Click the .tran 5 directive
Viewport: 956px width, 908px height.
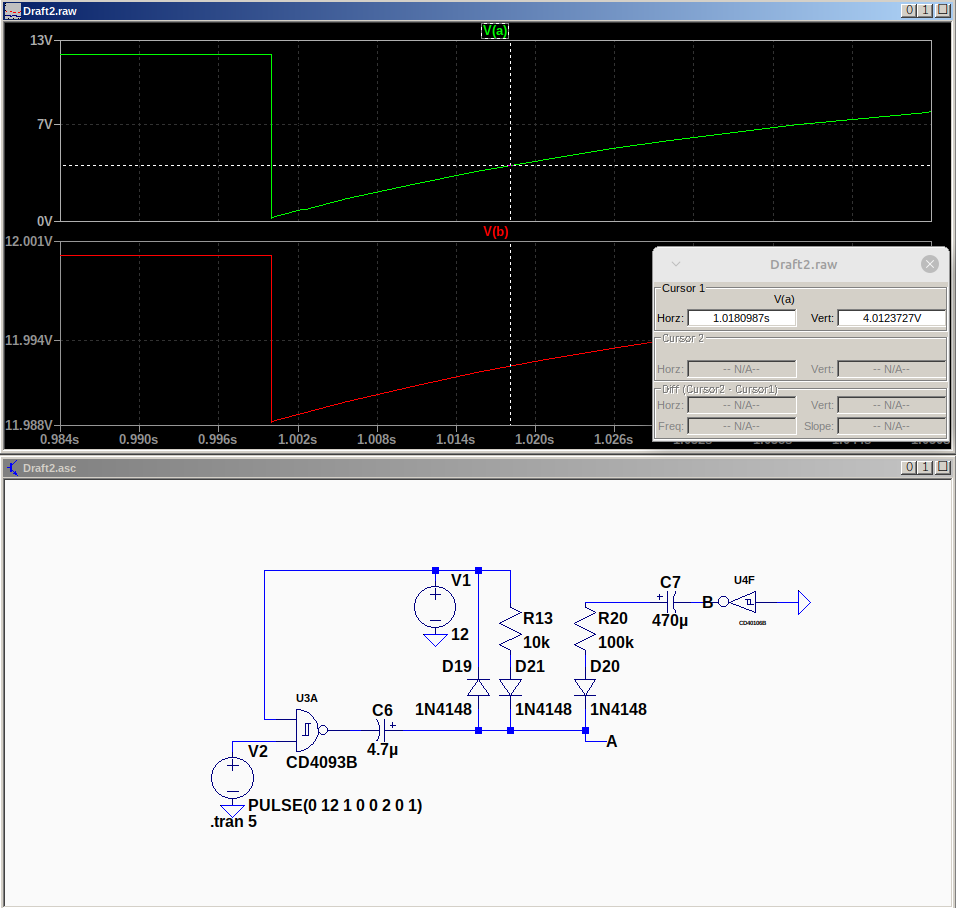tap(234, 821)
